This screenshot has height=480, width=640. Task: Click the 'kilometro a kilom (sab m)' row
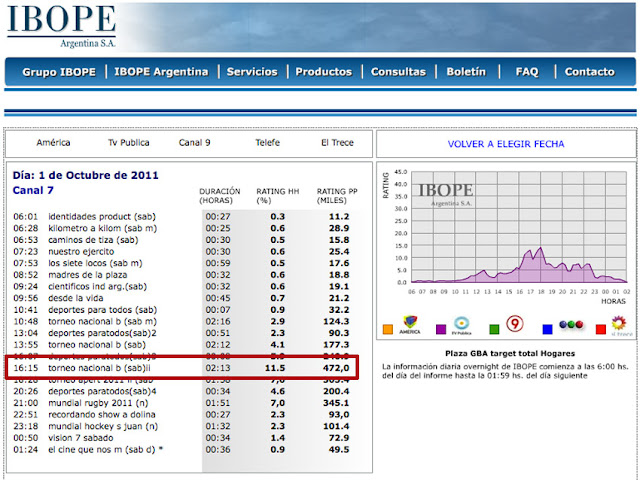[181, 228]
